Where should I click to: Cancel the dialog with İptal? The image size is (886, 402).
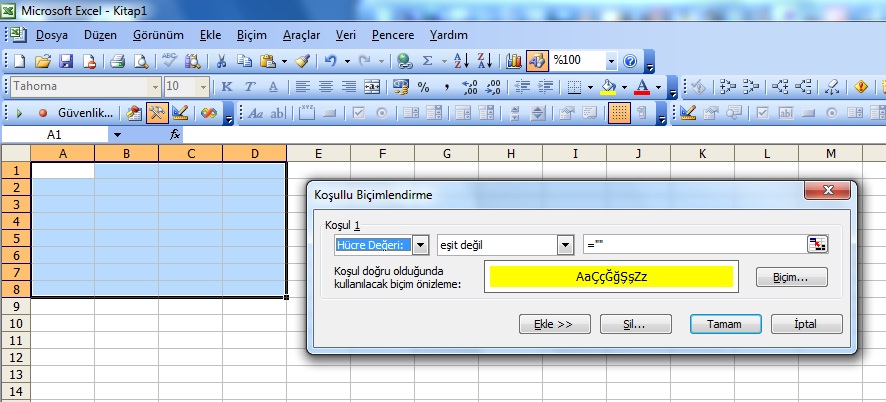tap(806, 324)
